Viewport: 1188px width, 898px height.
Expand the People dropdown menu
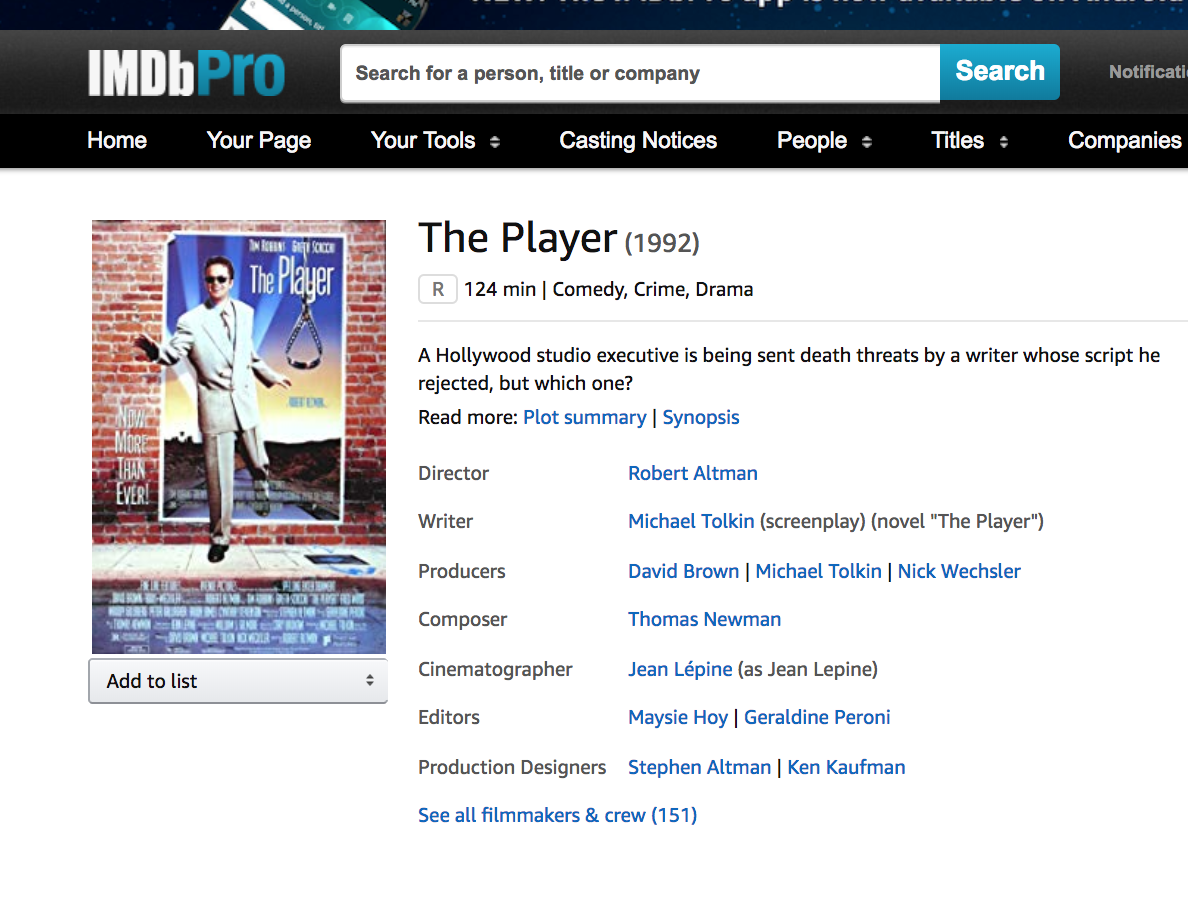click(824, 140)
